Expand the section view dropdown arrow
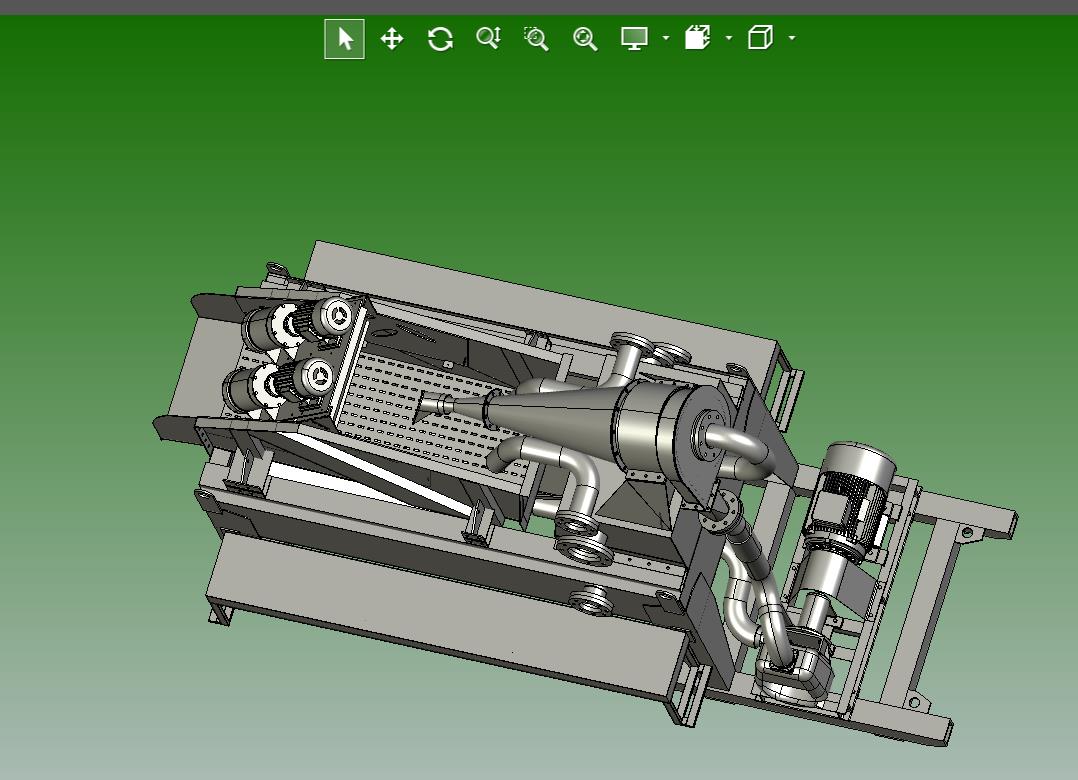The height and width of the screenshot is (780, 1078). click(729, 38)
